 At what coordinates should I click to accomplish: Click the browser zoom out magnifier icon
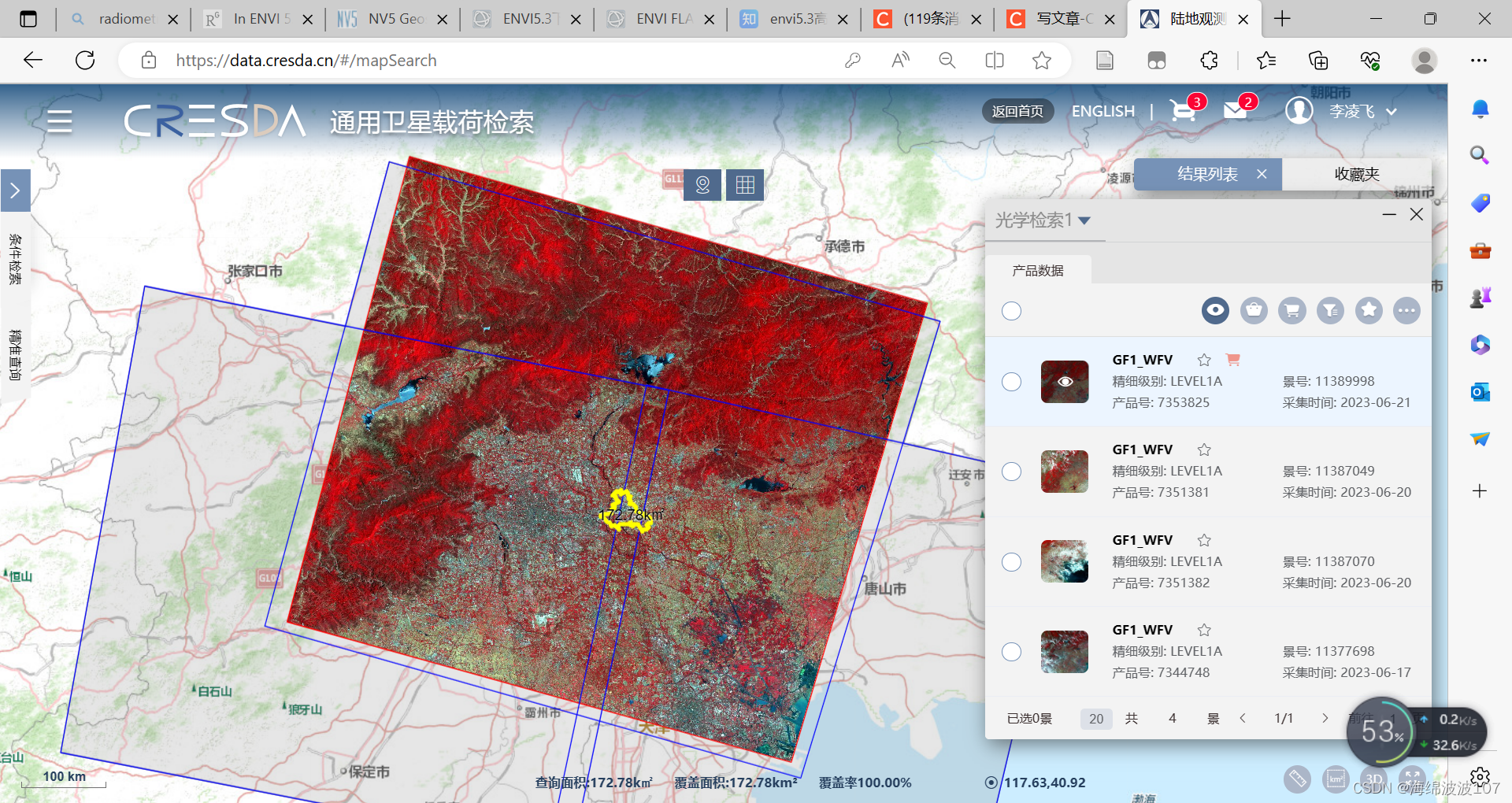click(947, 60)
